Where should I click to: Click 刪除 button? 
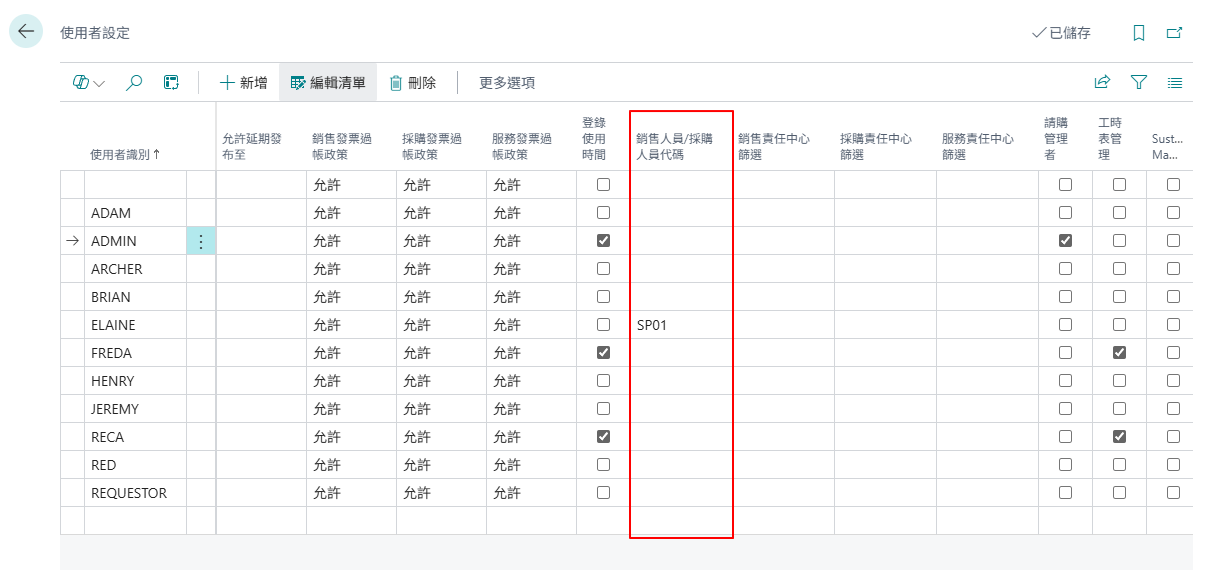pos(413,83)
